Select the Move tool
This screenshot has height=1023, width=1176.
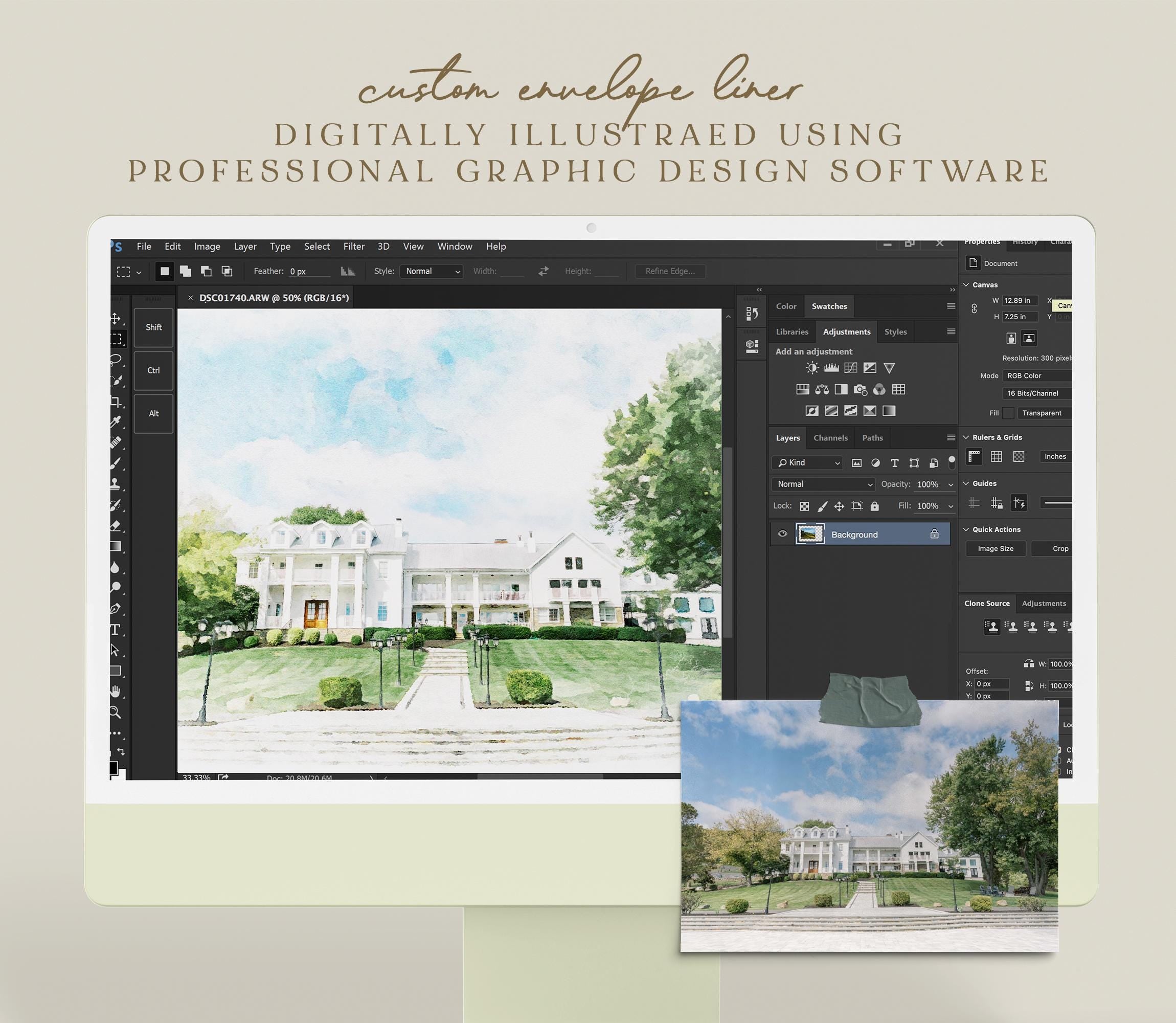(115, 318)
